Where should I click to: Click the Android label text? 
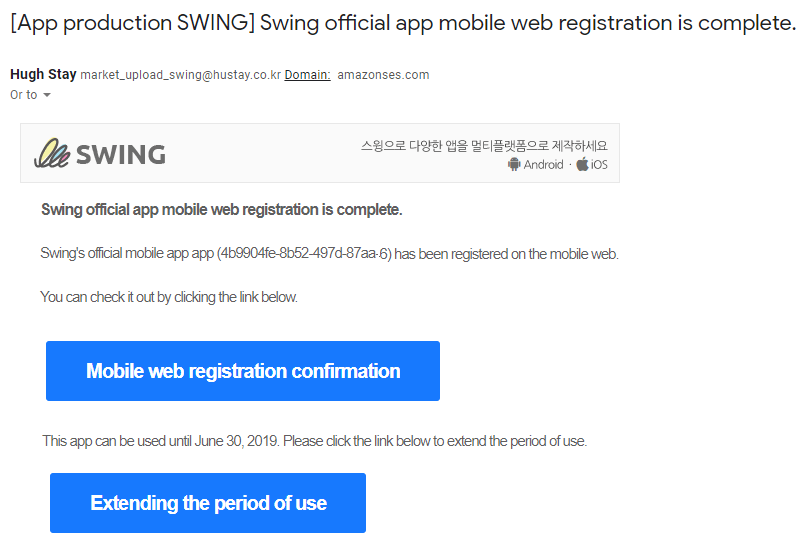coord(543,165)
